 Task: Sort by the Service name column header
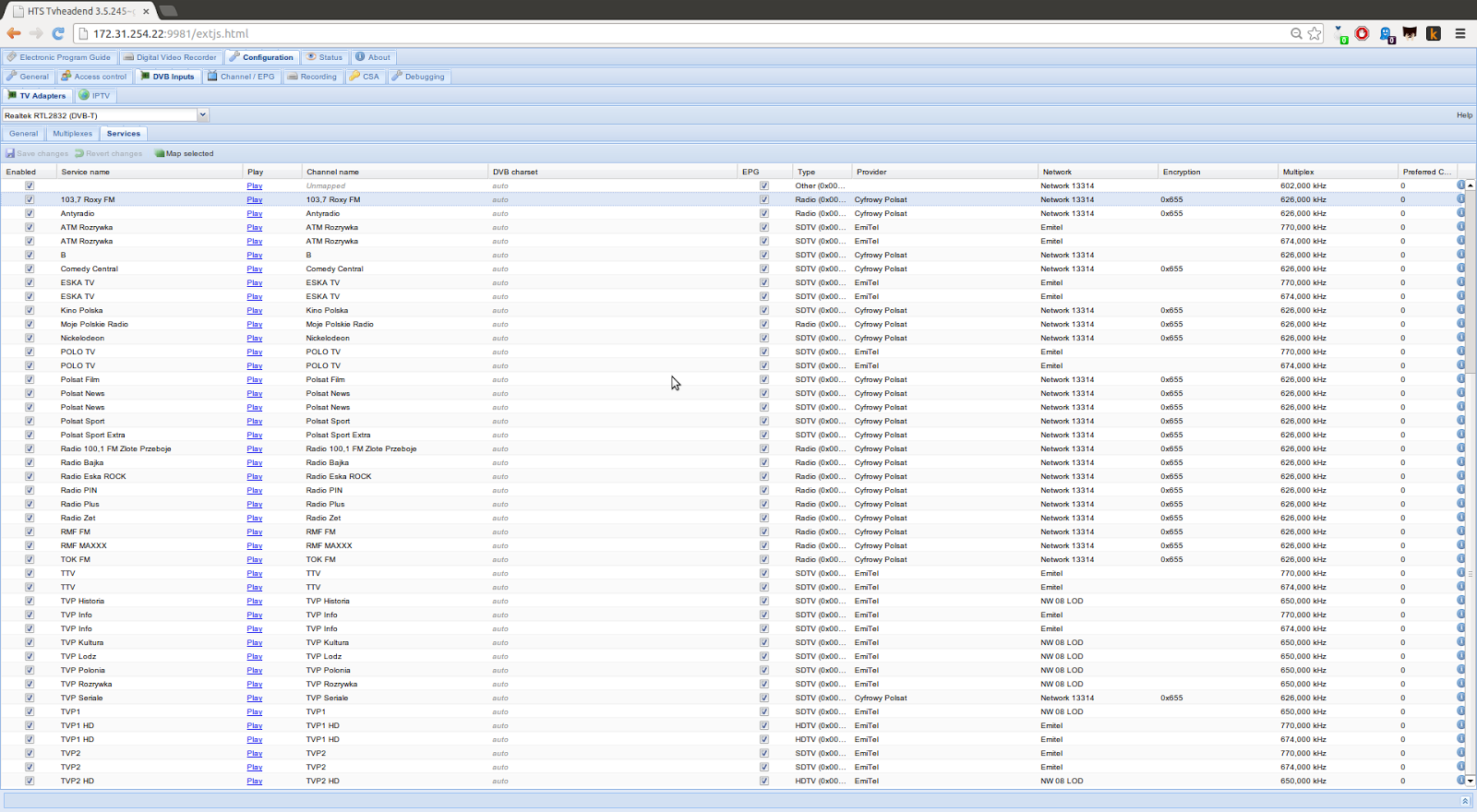click(150, 172)
